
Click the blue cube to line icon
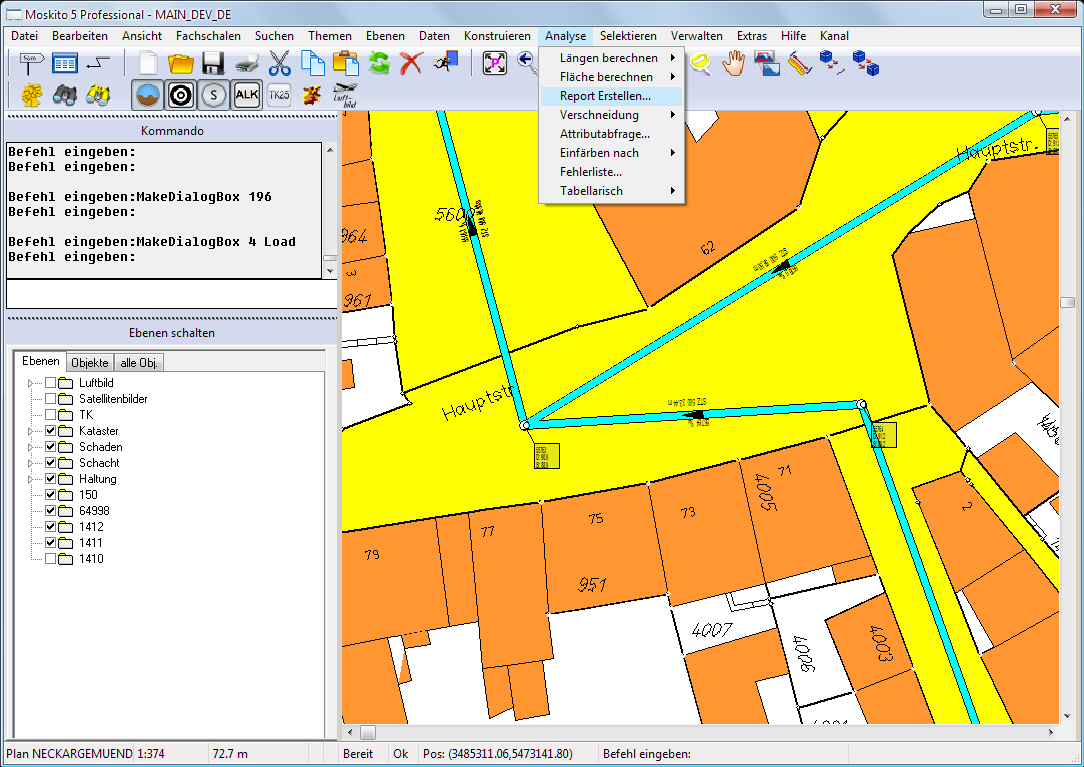[832, 63]
